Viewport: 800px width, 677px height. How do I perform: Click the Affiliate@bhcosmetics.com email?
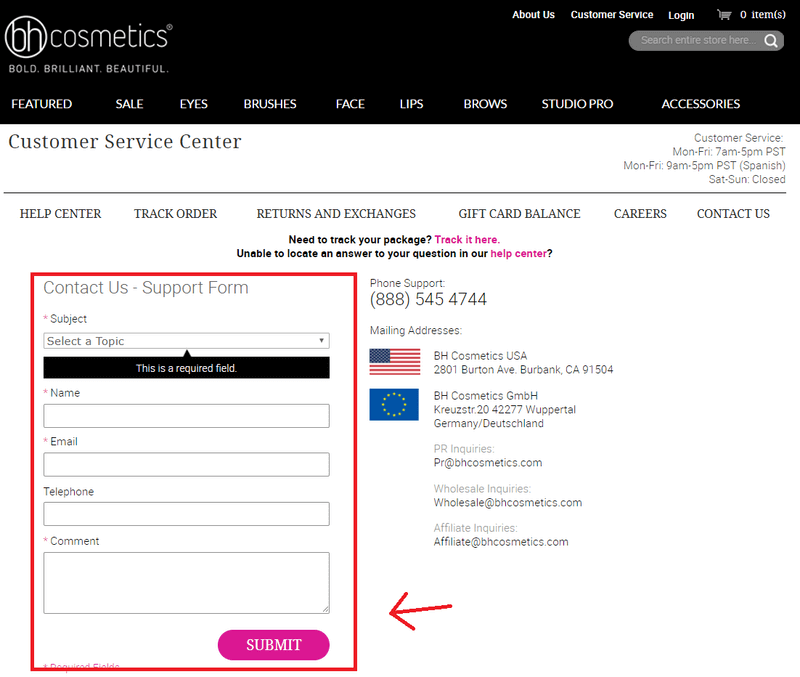[501, 542]
